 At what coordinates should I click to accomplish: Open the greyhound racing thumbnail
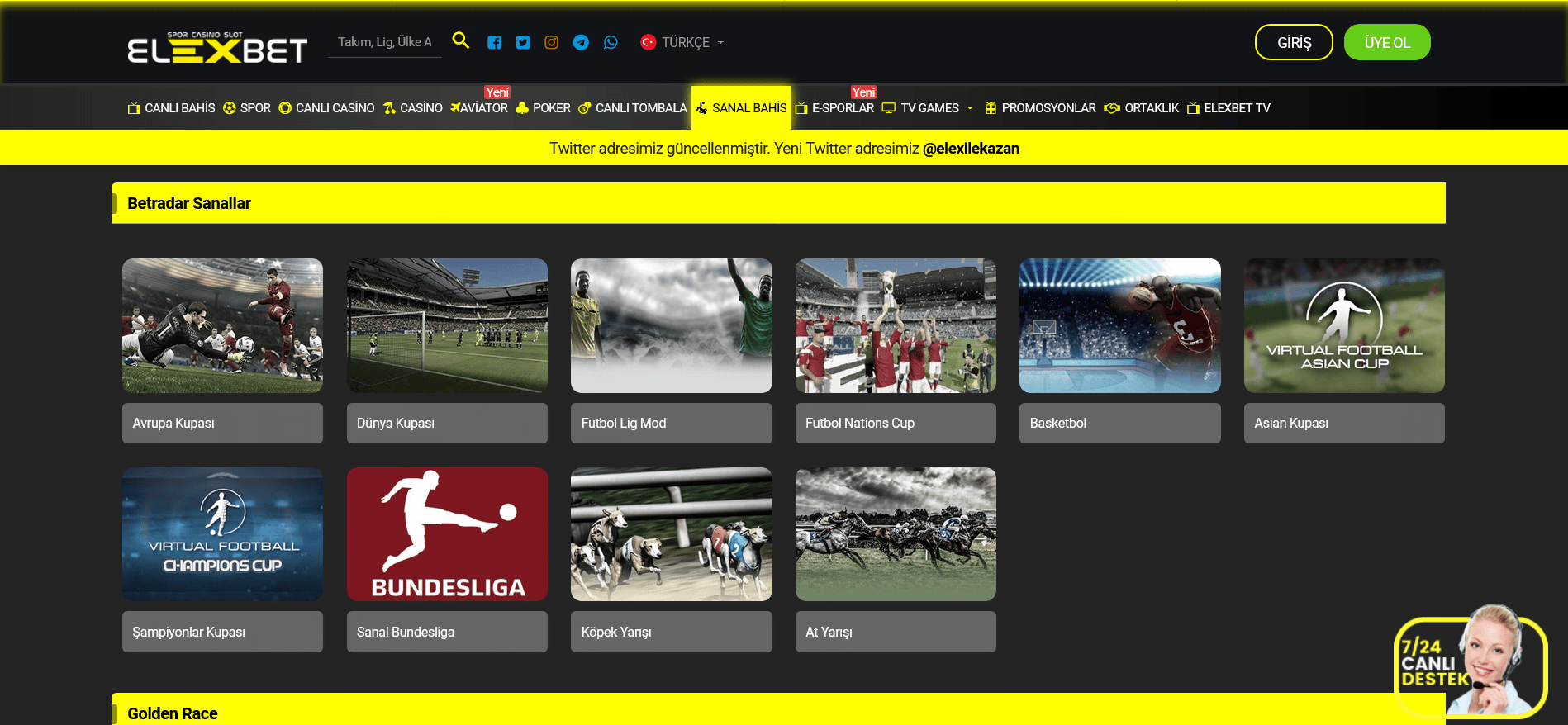tap(672, 534)
